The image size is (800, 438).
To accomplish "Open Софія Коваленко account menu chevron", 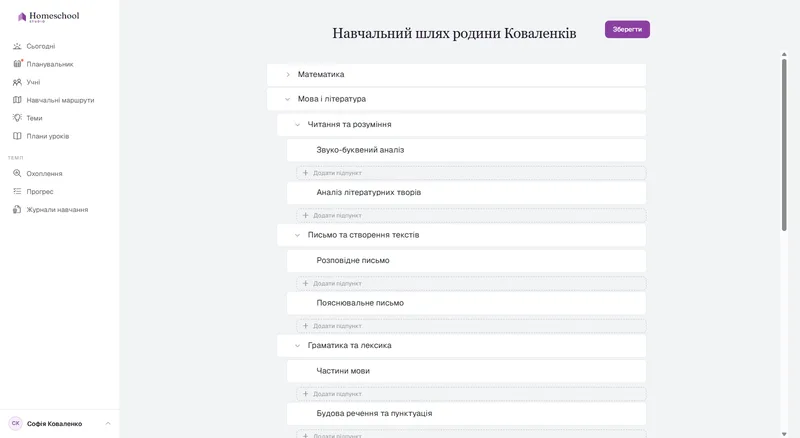I will [108, 423].
